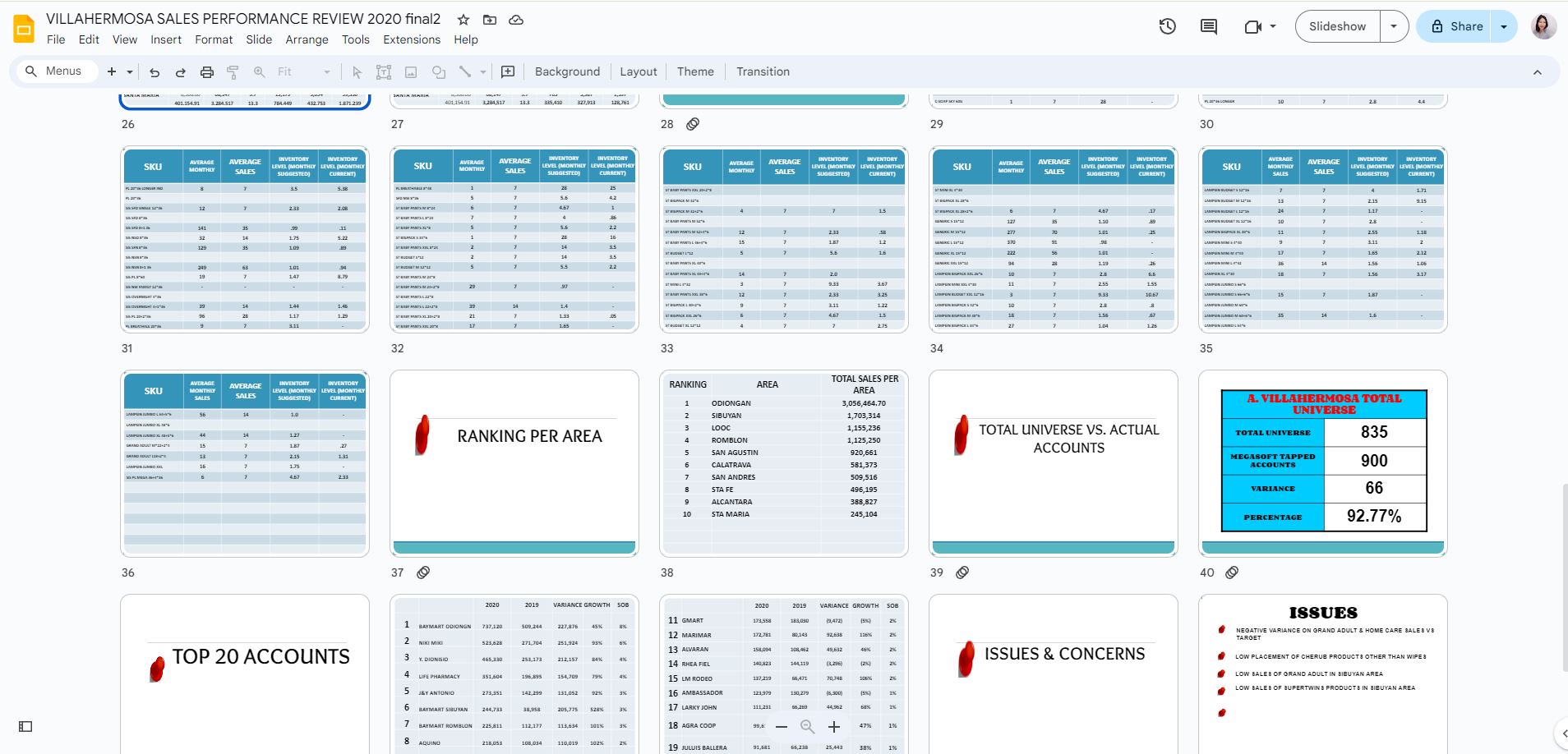Select the Issues & Concerns slide
This screenshot has height=754, width=1568.
coord(1054,674)
